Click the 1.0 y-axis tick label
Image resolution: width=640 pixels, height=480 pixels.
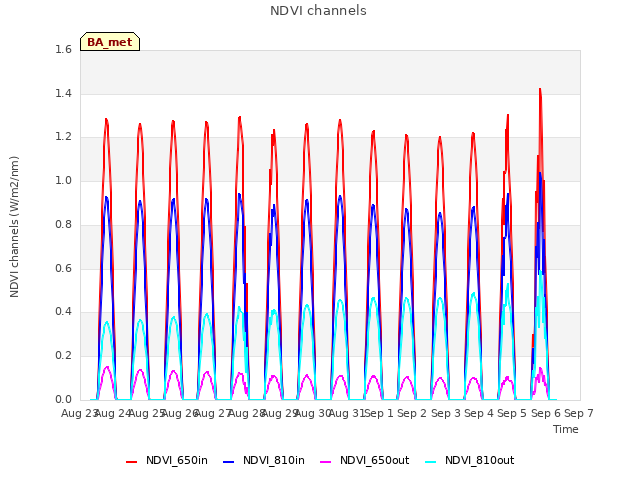[63, 180]
